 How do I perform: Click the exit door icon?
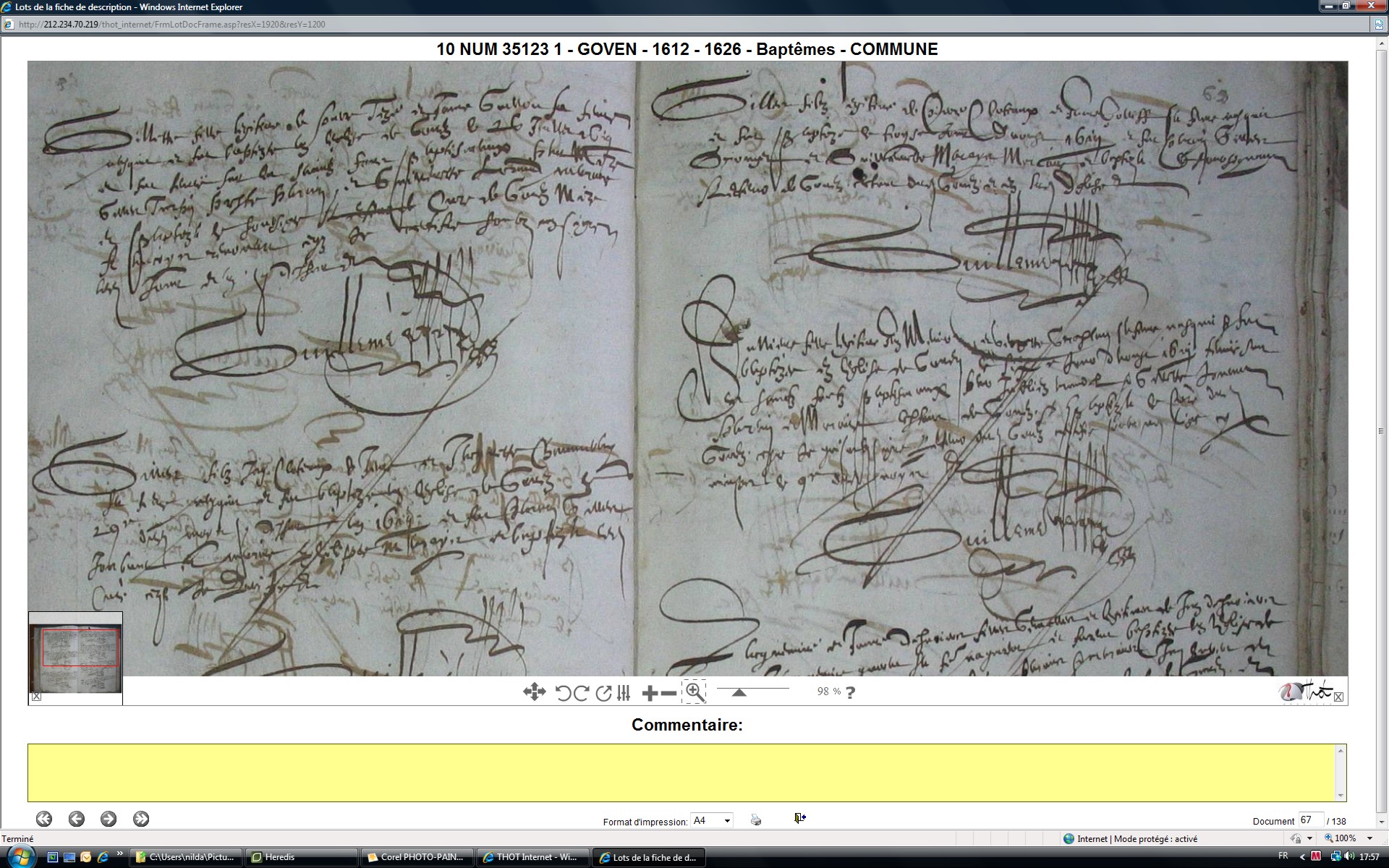[799, 818]
